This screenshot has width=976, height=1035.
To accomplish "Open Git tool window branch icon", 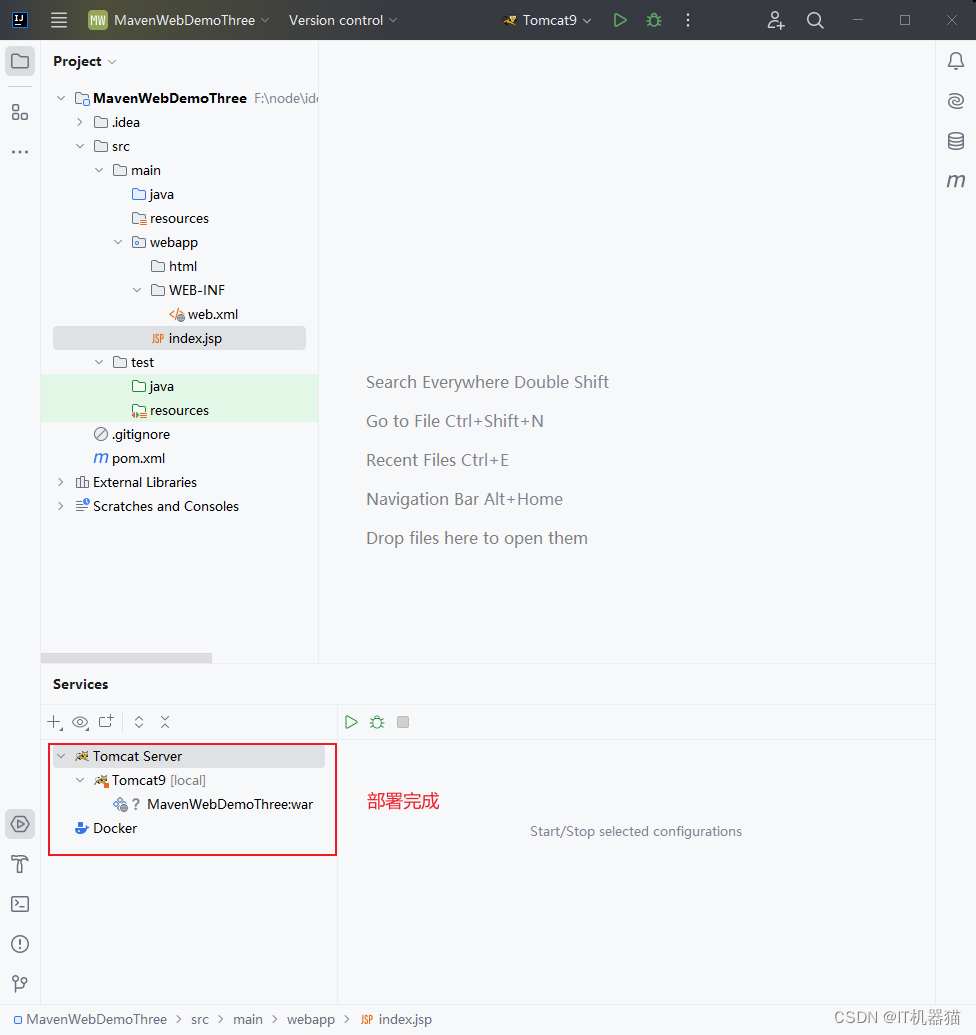I will [20, 984].
